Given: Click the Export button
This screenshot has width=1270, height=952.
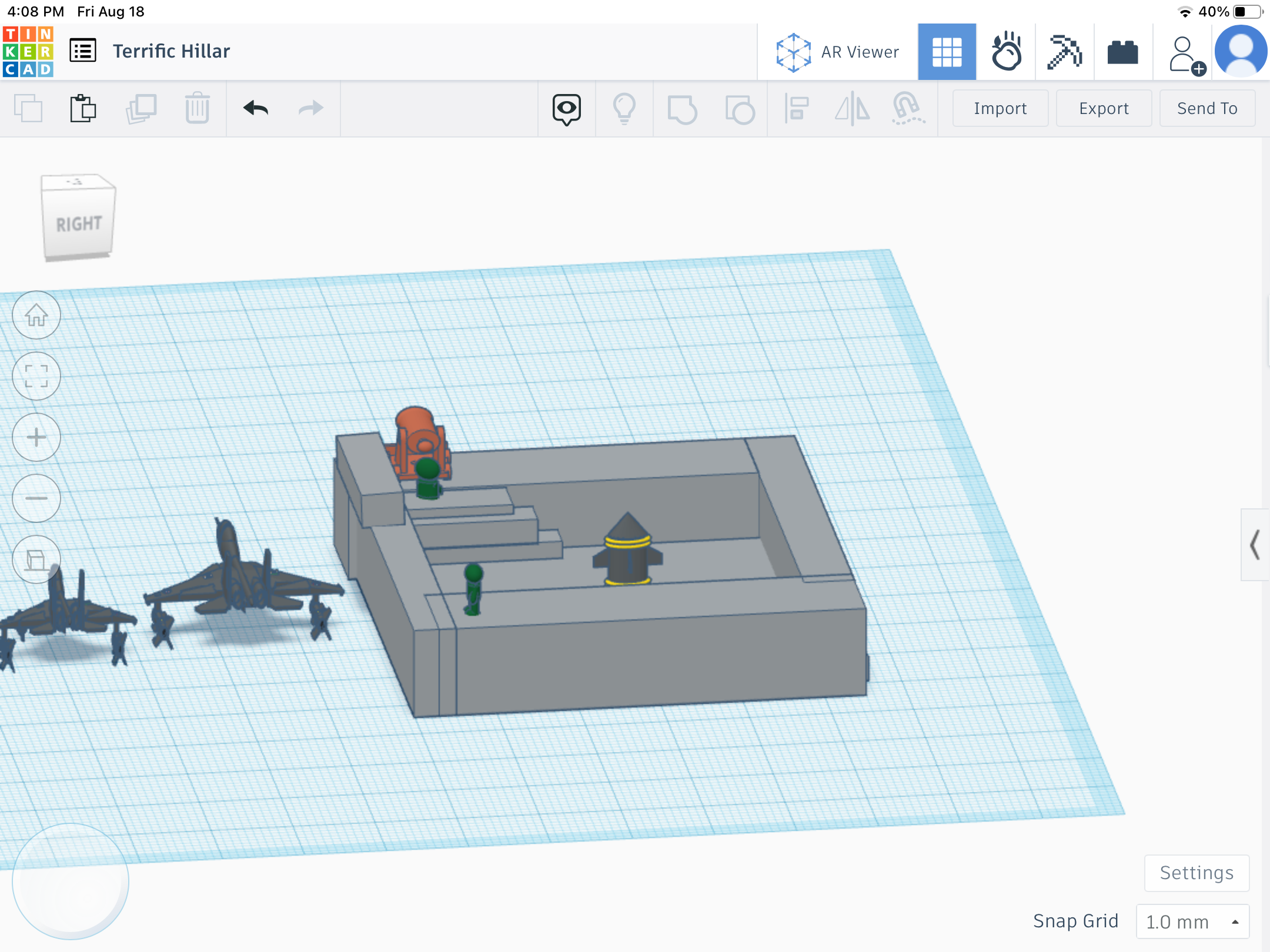Looking at the screenshot, I should coord(1104,109).
